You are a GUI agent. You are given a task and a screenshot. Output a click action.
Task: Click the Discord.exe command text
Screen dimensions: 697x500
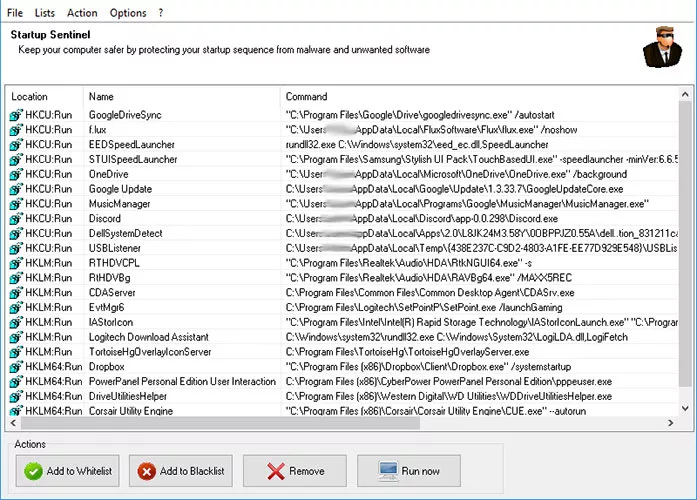[x=421, y=219]
